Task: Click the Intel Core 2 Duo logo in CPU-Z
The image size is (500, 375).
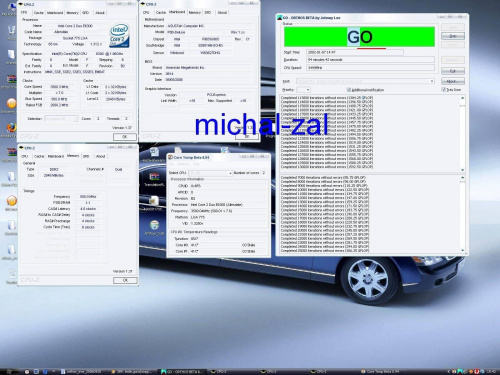Action: (119, 35)
